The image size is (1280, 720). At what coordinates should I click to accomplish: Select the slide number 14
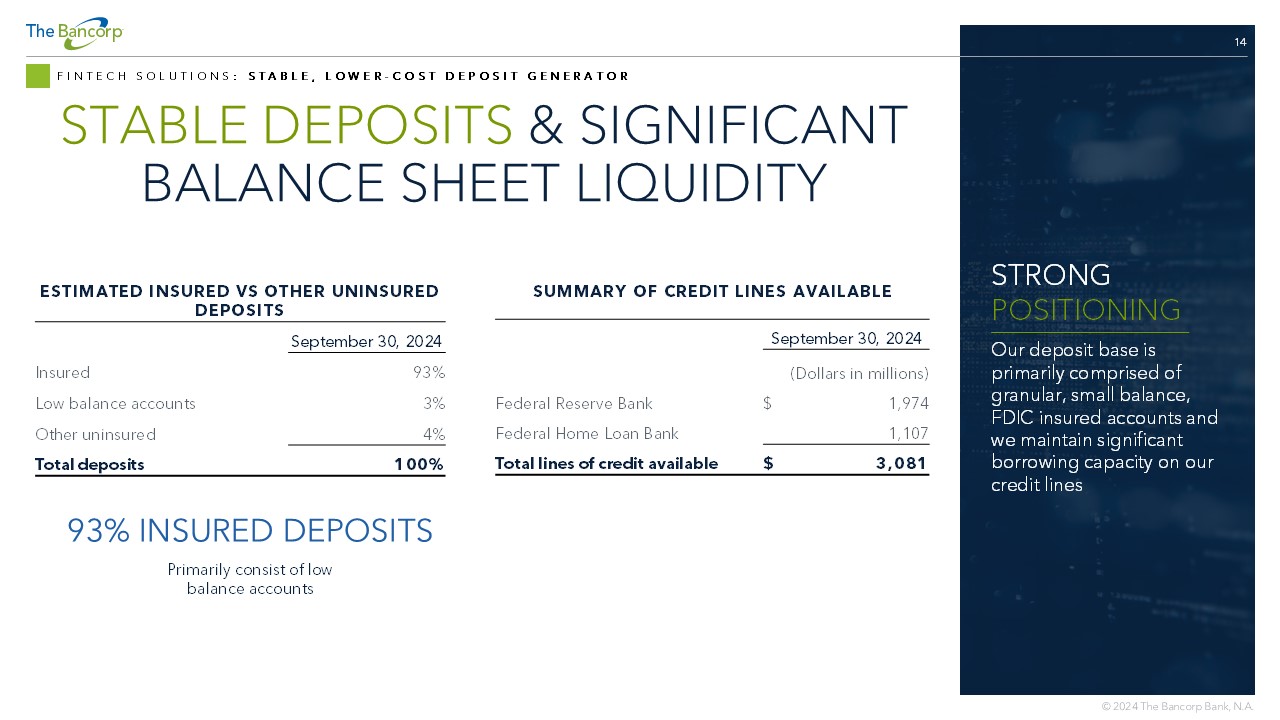click(x=1240, y=42)
